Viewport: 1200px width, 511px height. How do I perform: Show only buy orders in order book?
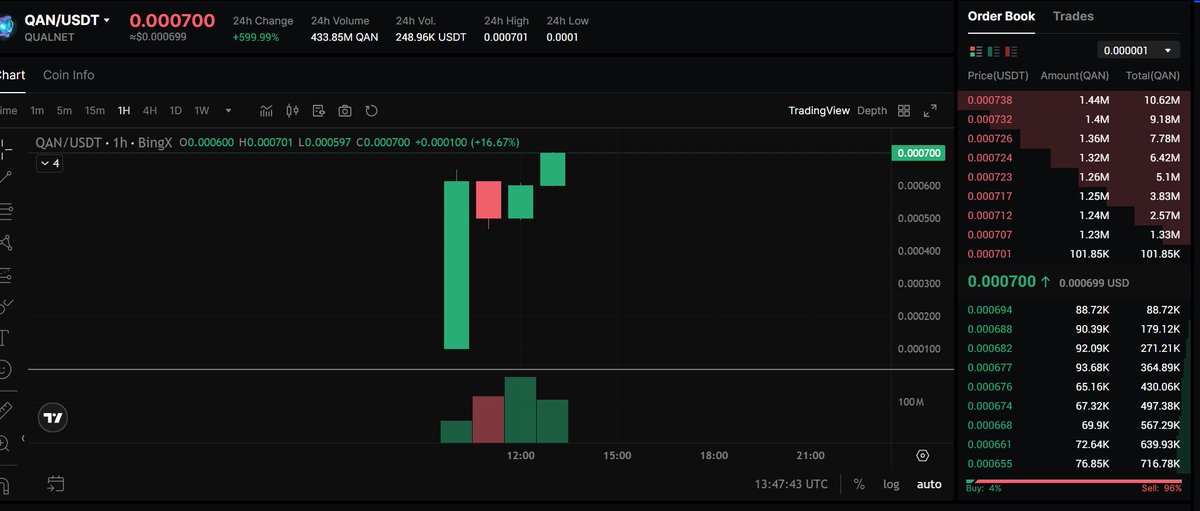coord(993,51)
